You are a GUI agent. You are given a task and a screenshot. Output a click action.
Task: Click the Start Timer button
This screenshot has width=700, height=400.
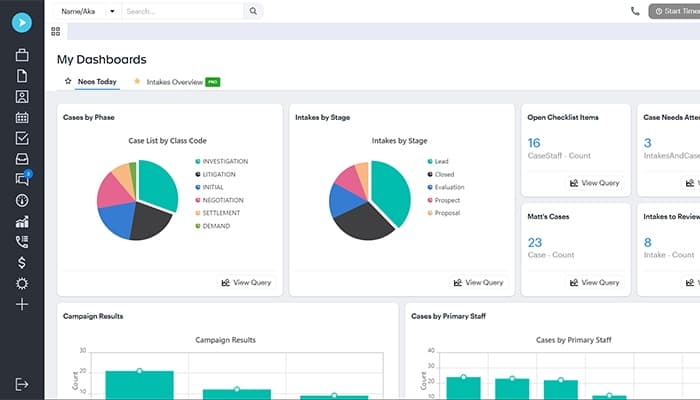coord(674,11)
